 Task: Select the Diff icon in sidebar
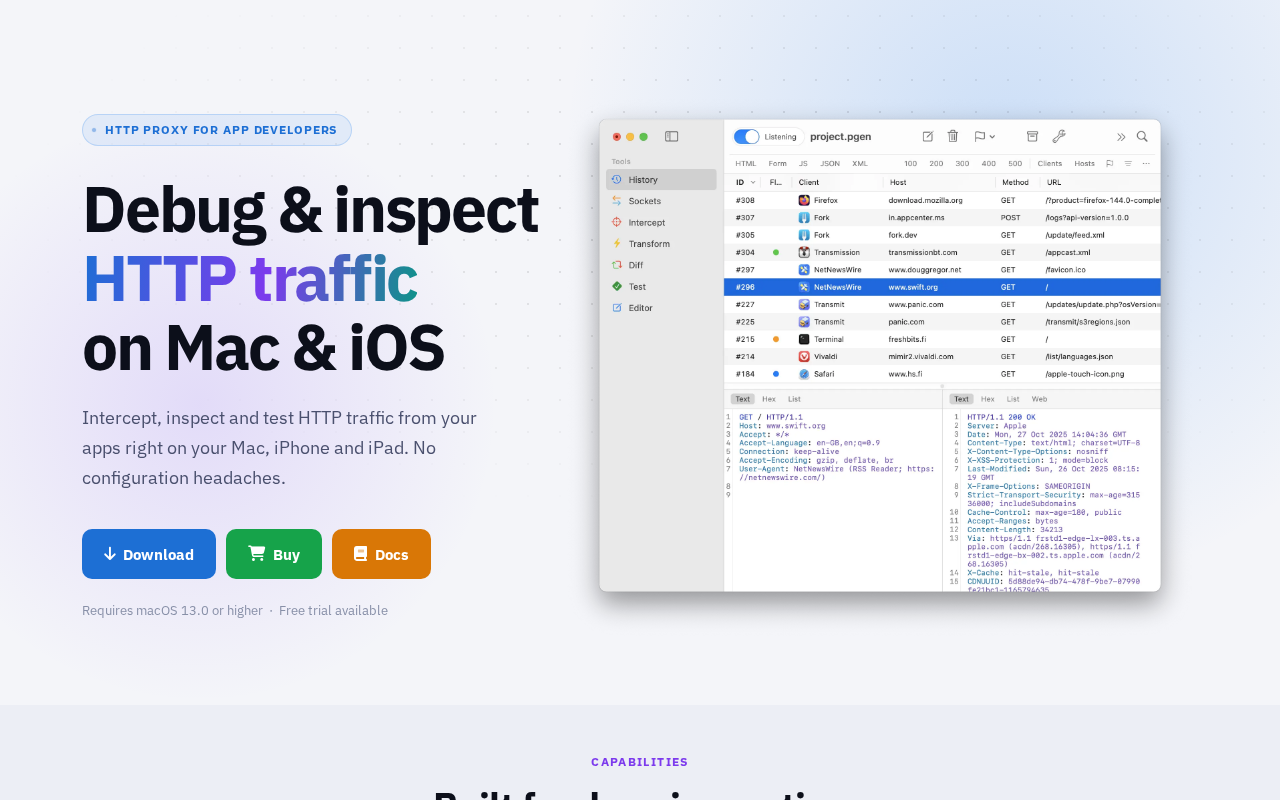point(617,265)
